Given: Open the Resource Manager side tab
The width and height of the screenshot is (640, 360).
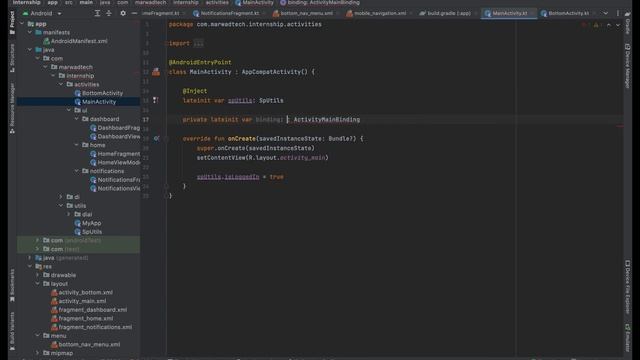Looking at the screenshot, I should pos(12,108).
